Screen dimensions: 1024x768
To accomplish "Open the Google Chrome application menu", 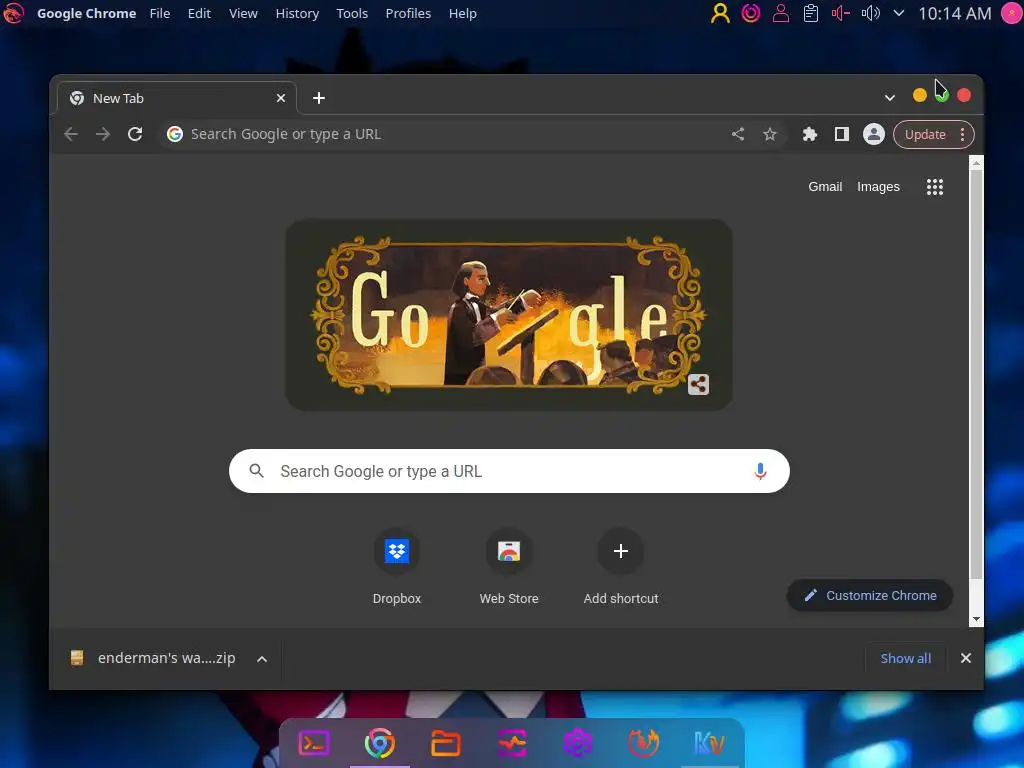I will [x=86, y=13].
